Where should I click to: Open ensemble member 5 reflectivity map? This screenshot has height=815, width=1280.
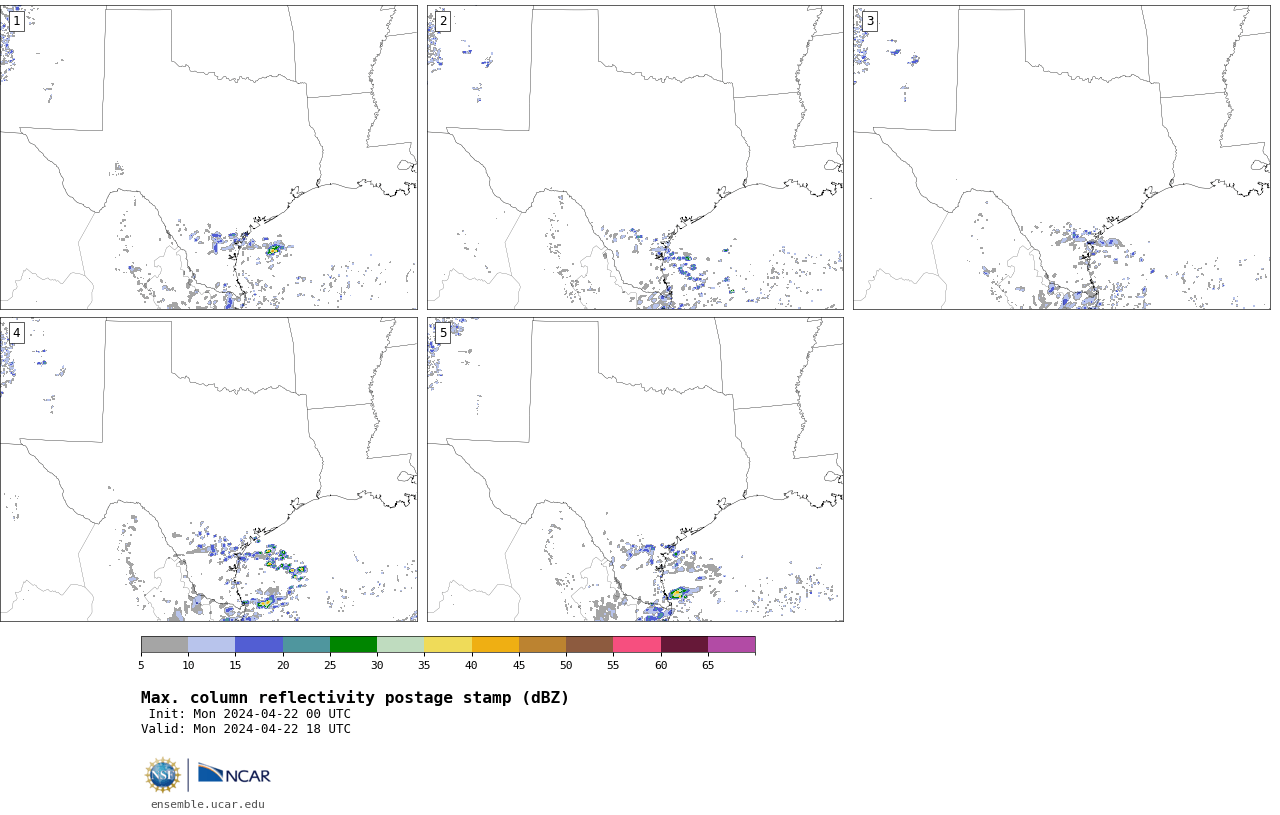pos(635,469)
